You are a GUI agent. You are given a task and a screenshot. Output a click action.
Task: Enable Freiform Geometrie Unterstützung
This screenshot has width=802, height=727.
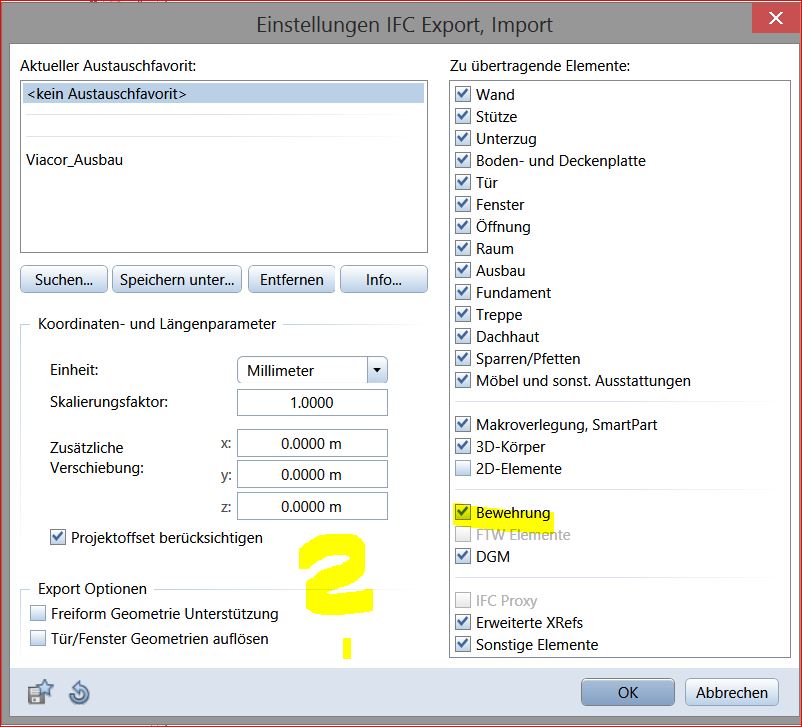(x=39, y=614)
